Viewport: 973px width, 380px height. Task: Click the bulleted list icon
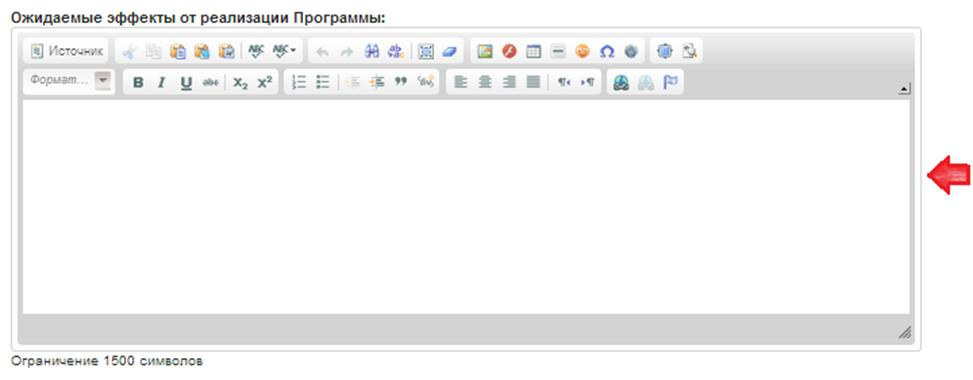(x=323, y=83)
